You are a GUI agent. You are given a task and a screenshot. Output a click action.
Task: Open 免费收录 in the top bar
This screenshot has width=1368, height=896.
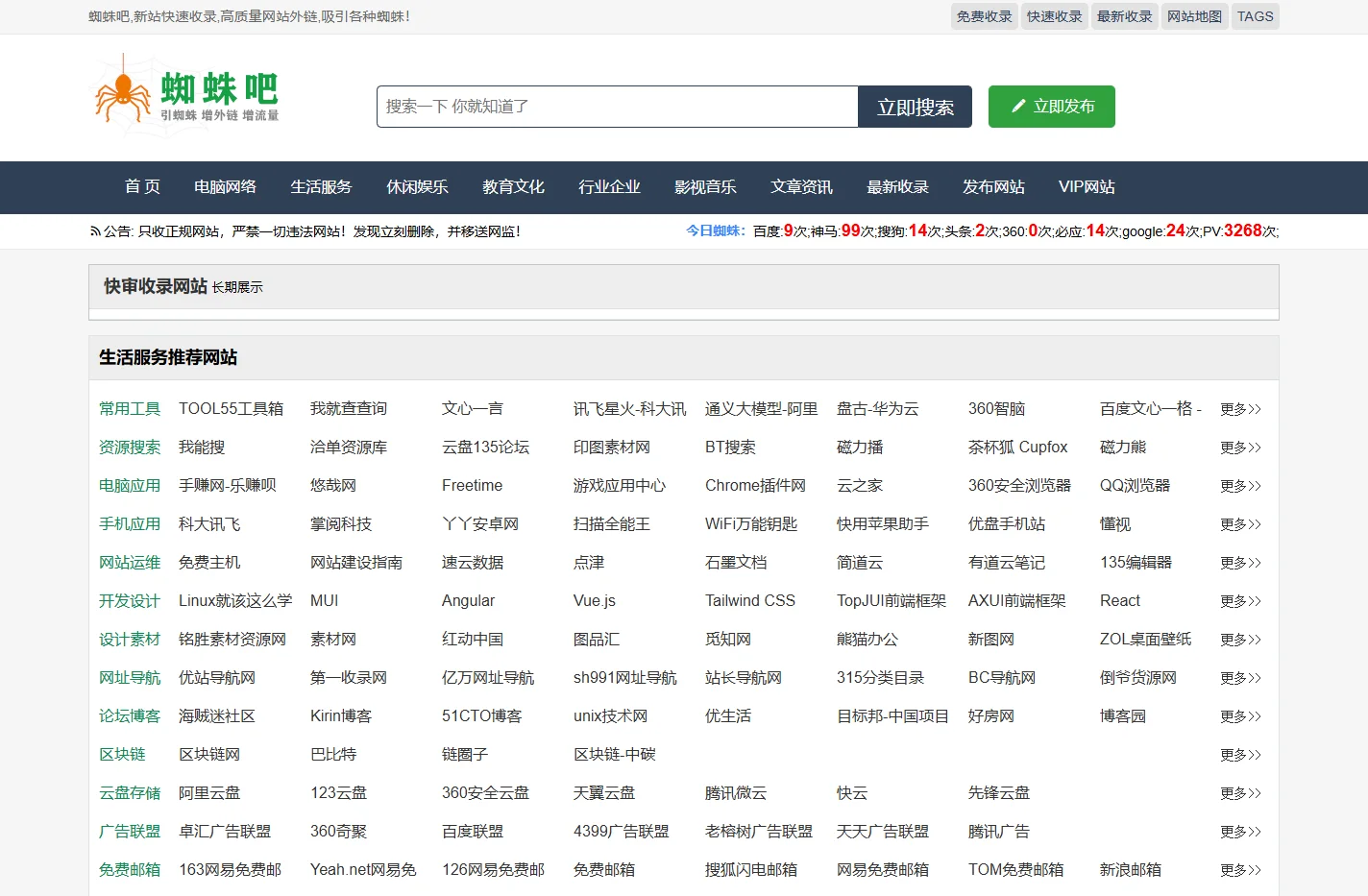(x=984, y=16)
